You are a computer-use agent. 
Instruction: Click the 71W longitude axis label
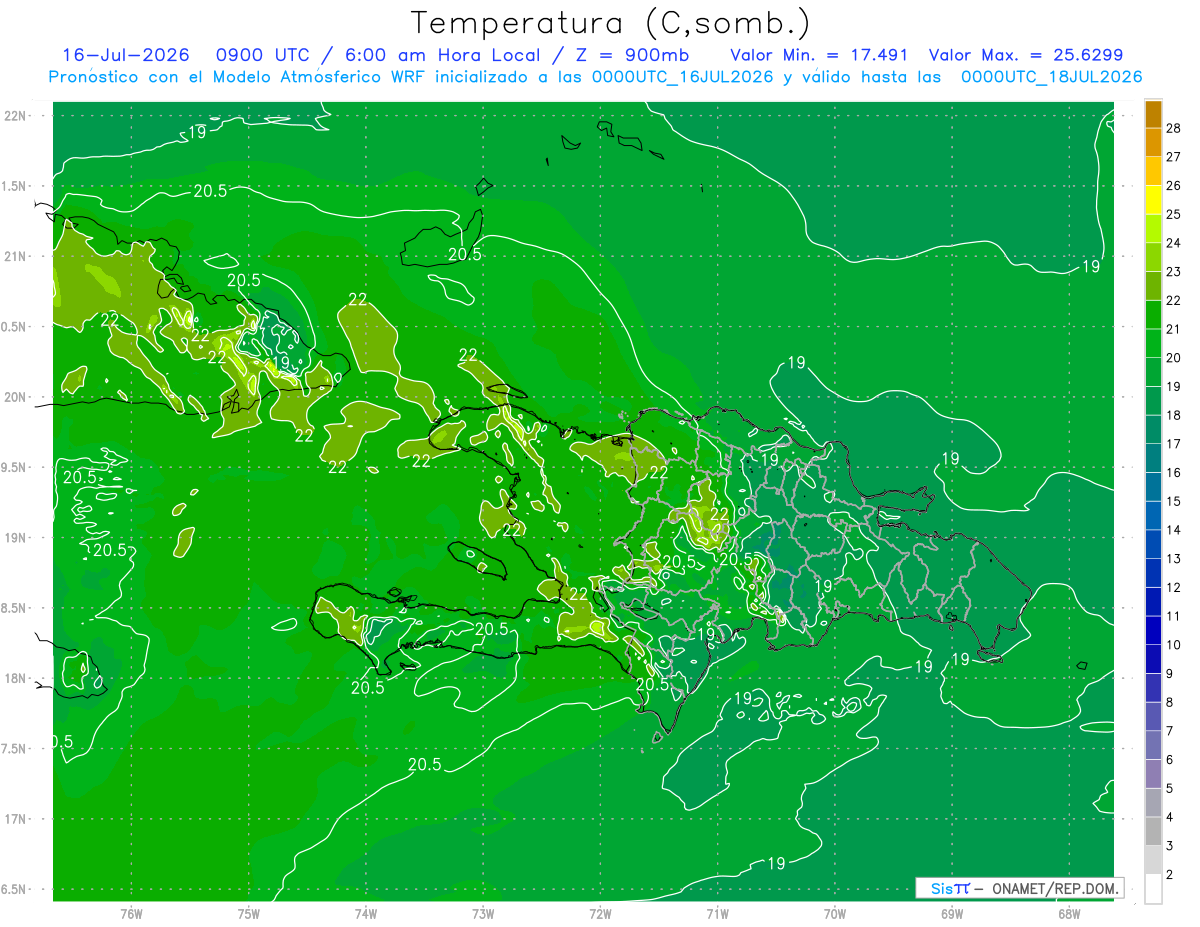pos(717,914)
